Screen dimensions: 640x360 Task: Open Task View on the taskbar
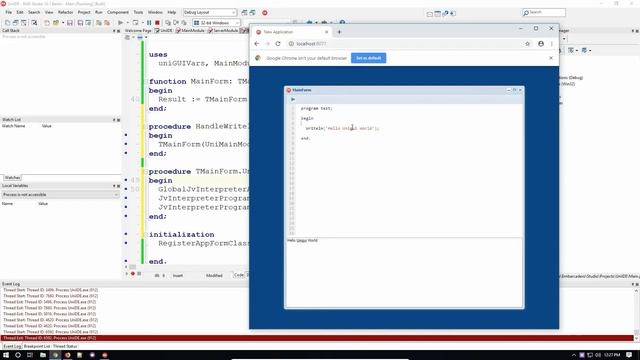30,355
